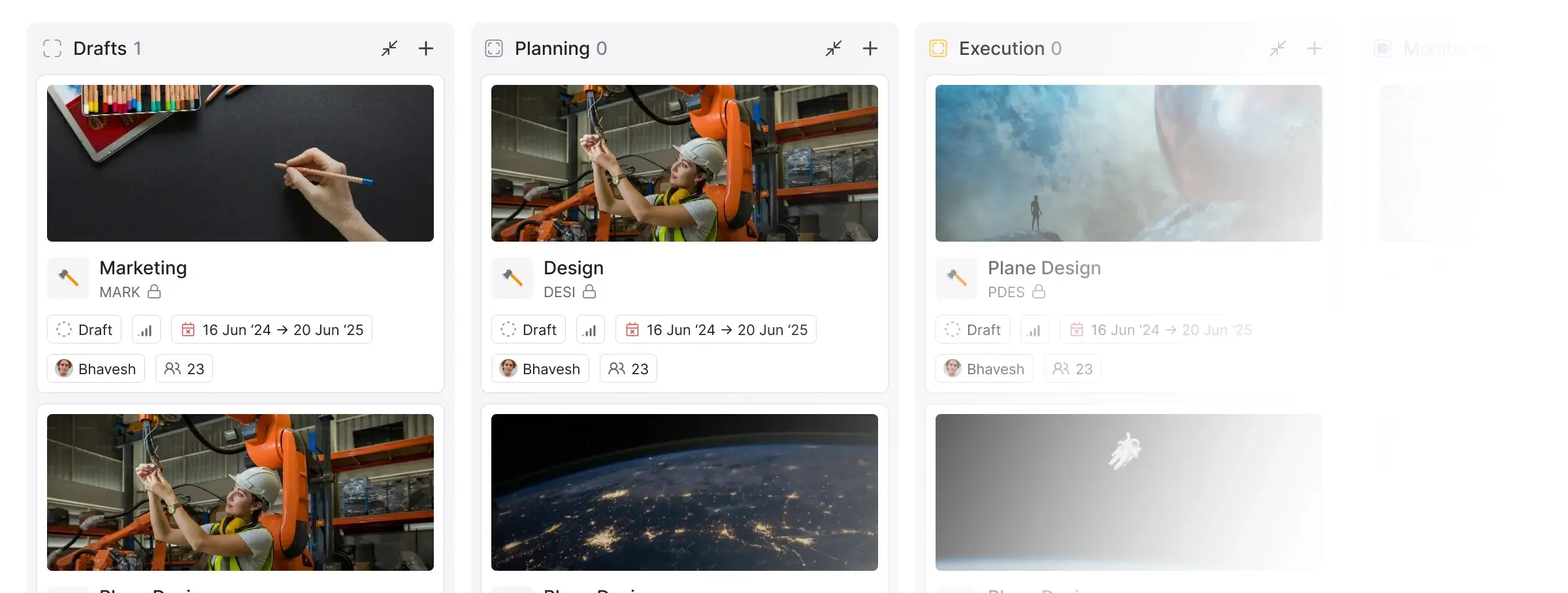
Task: Click the calendar icon on Design card dates
Action: click(x=632, y=330)
